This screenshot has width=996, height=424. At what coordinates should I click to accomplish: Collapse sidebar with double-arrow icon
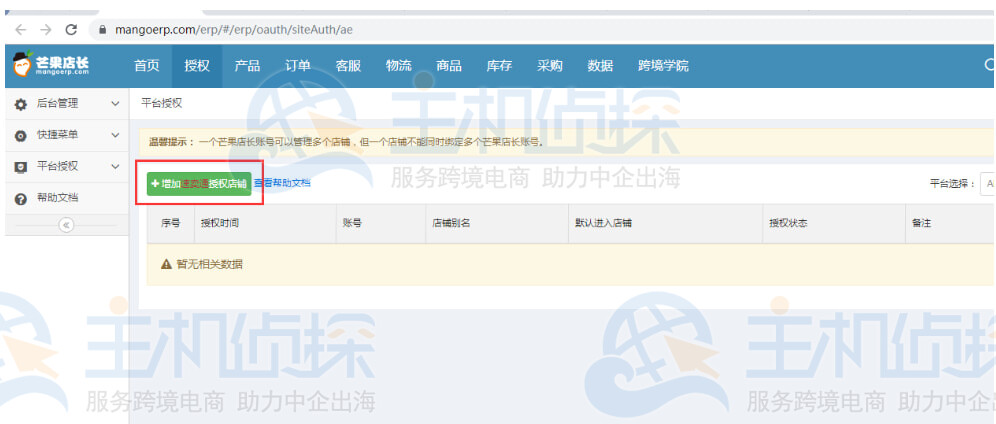click(x=67, y=225)
